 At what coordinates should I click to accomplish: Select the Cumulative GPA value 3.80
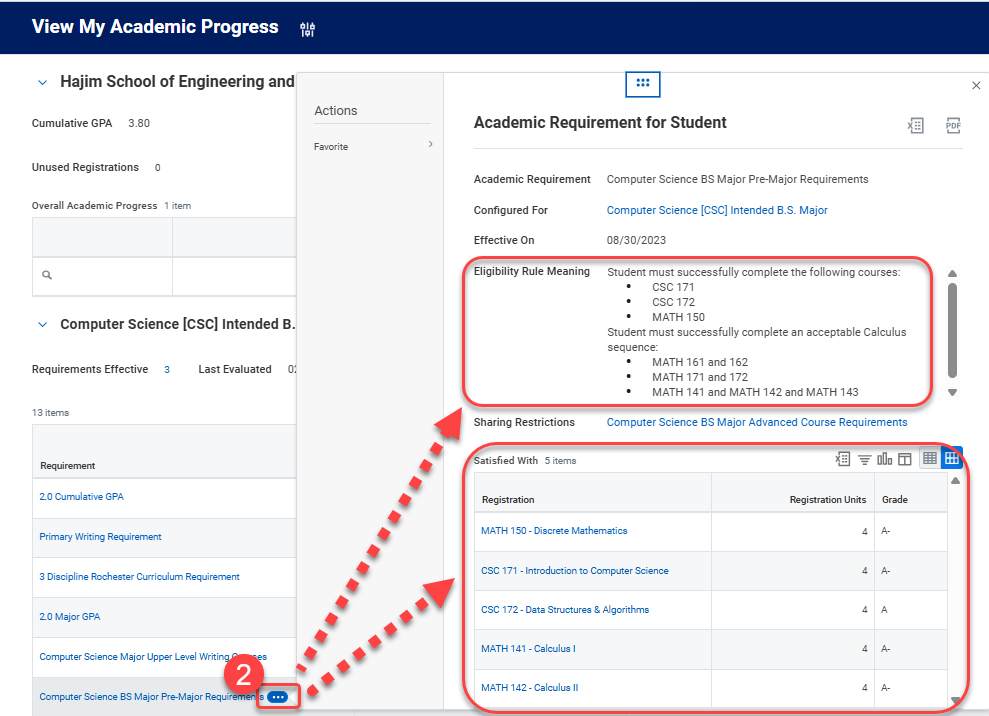[x=139, y=123]
